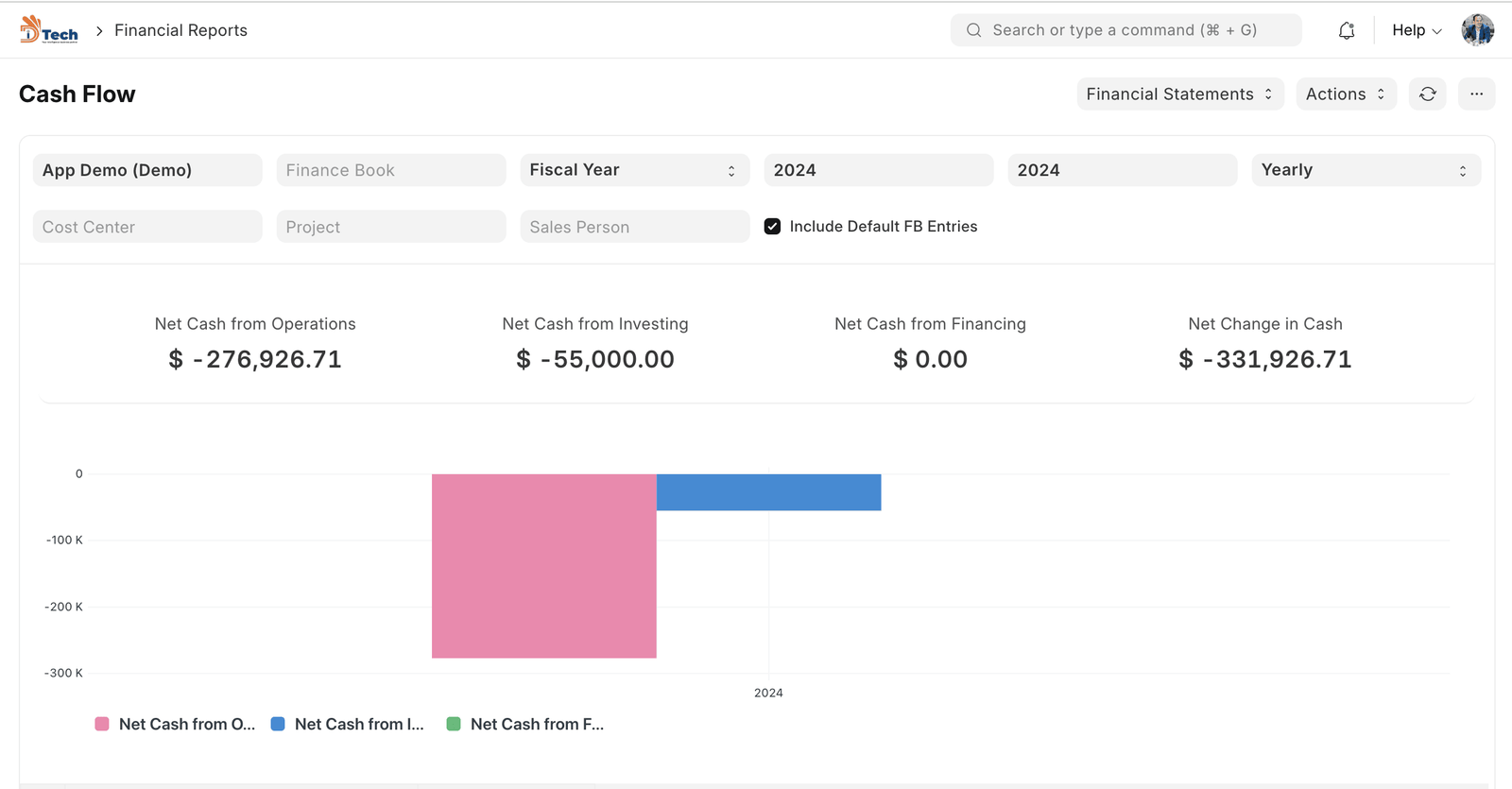Change the Yearly periodicity dropdown
Viewport: 1512px width, 789px height.
coord(1366,170)
